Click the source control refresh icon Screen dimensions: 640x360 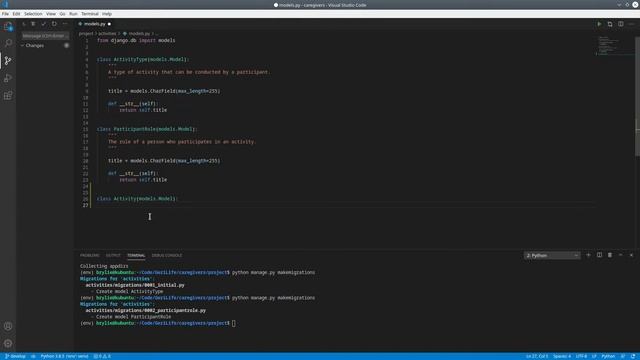click(x=54, y=24)
